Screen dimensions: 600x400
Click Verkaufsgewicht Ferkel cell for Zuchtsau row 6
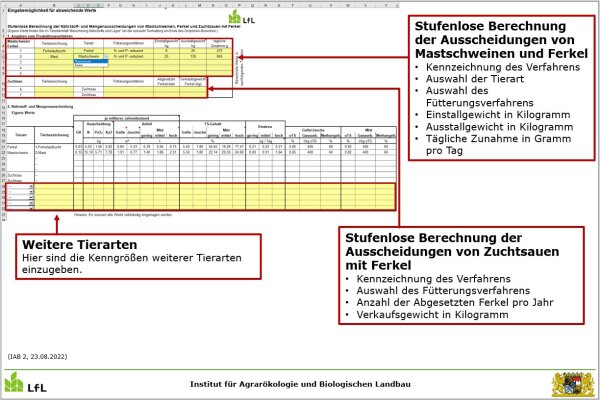[x=193, y=89]
